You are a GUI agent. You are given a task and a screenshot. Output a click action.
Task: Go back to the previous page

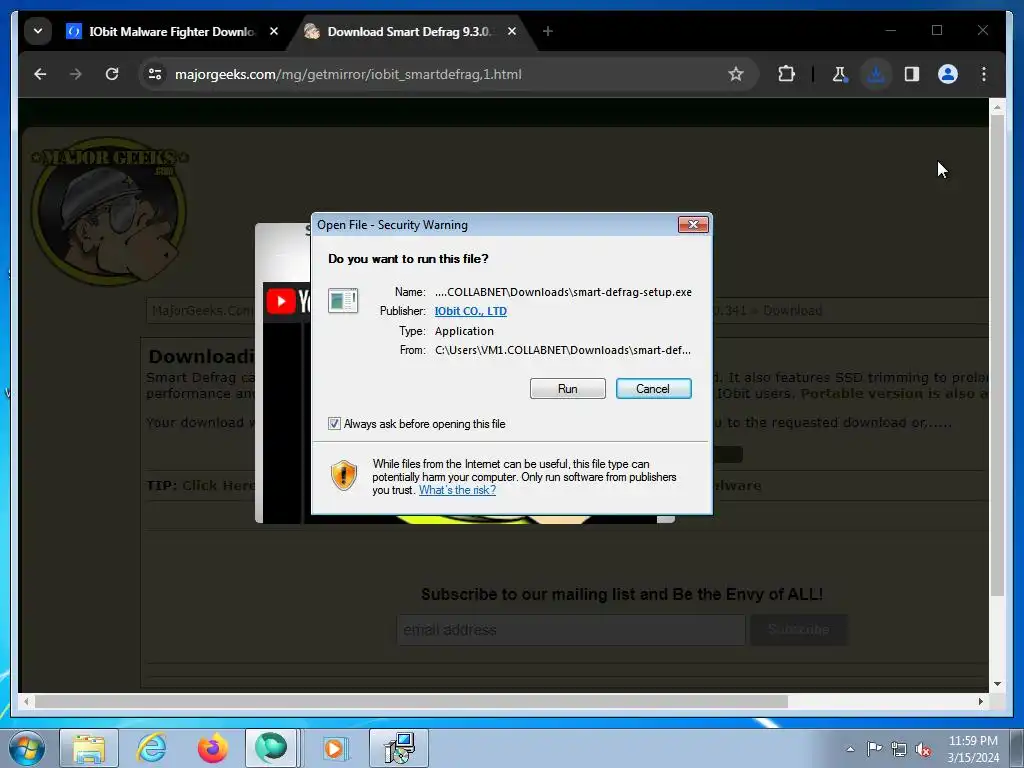40,74
